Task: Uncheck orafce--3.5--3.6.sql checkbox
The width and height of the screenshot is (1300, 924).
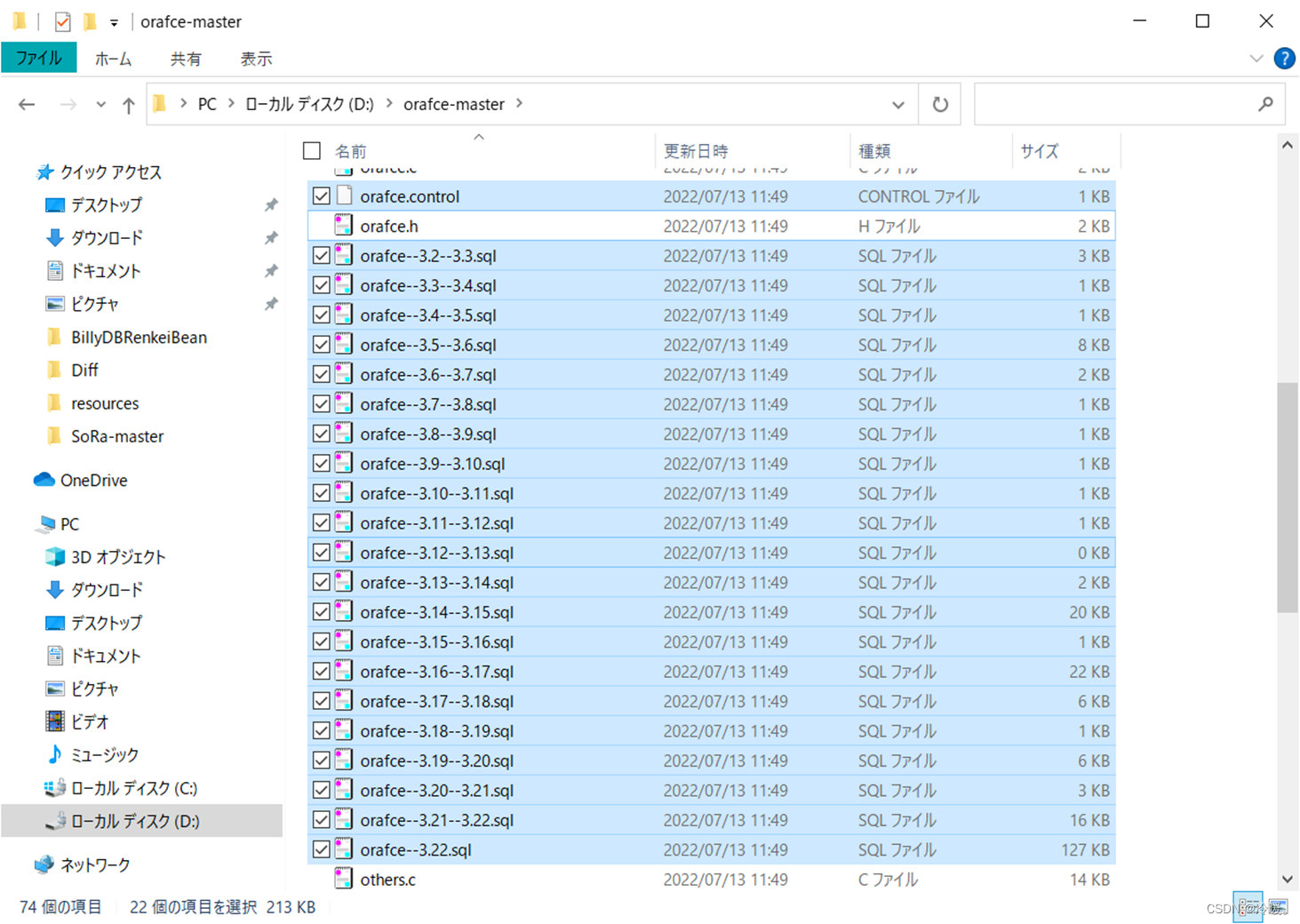Action: tap(322, 345)
